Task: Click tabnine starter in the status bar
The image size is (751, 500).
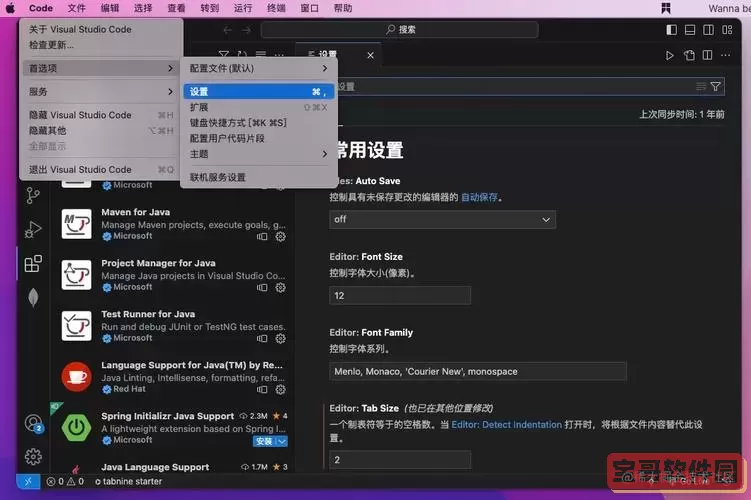Action: pyautogui.click(x=128, y=481)
